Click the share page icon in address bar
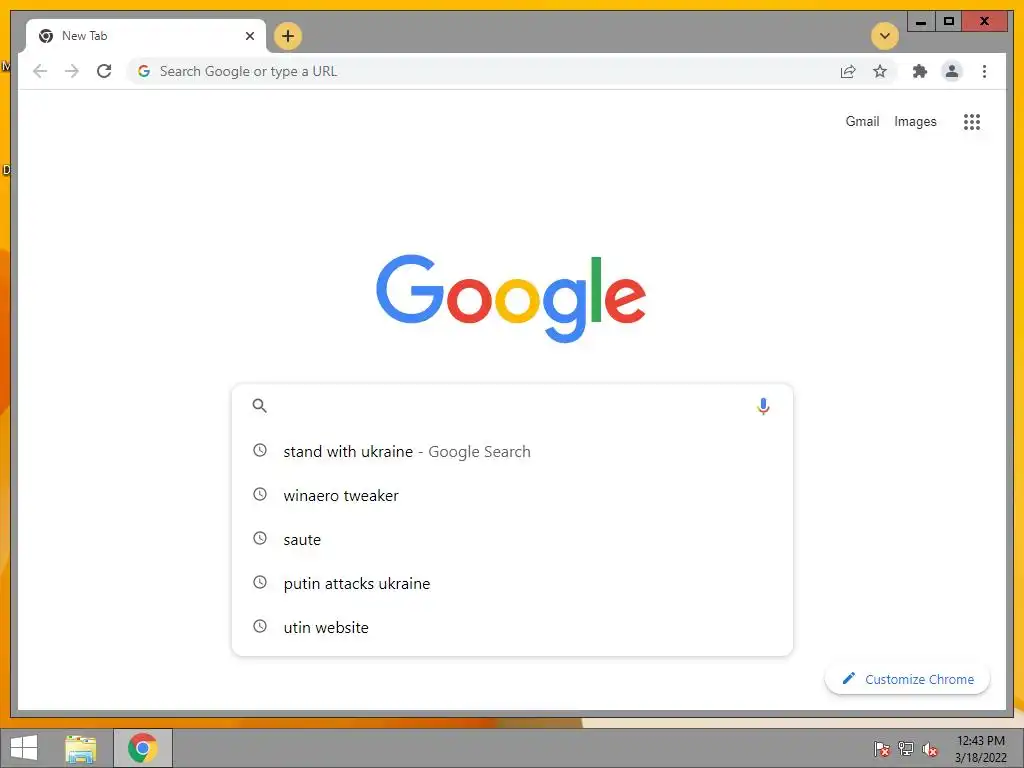Screen dimensions: 1024x768 (848, 71)
